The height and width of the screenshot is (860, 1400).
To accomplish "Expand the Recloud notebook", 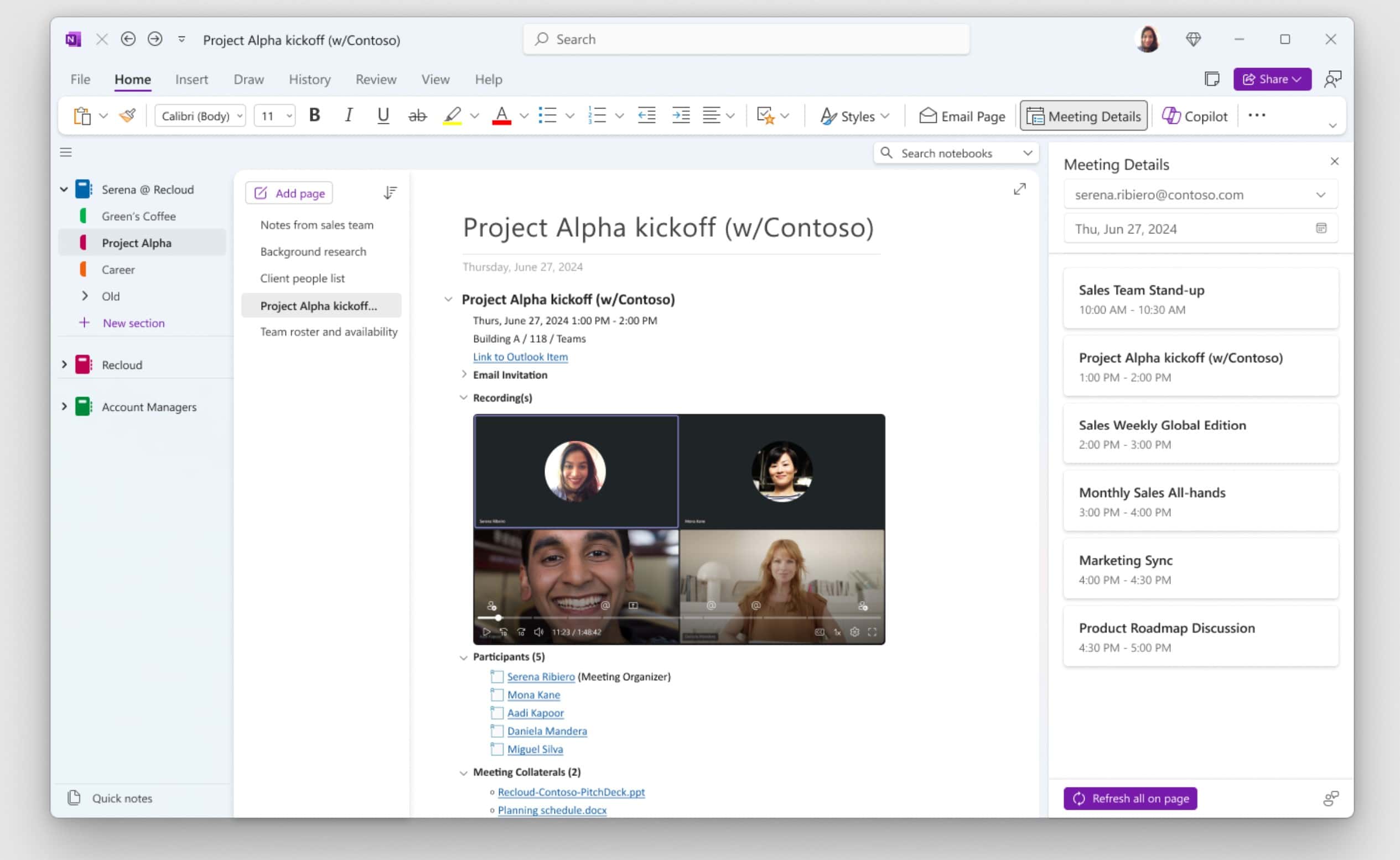I will 64,364.
